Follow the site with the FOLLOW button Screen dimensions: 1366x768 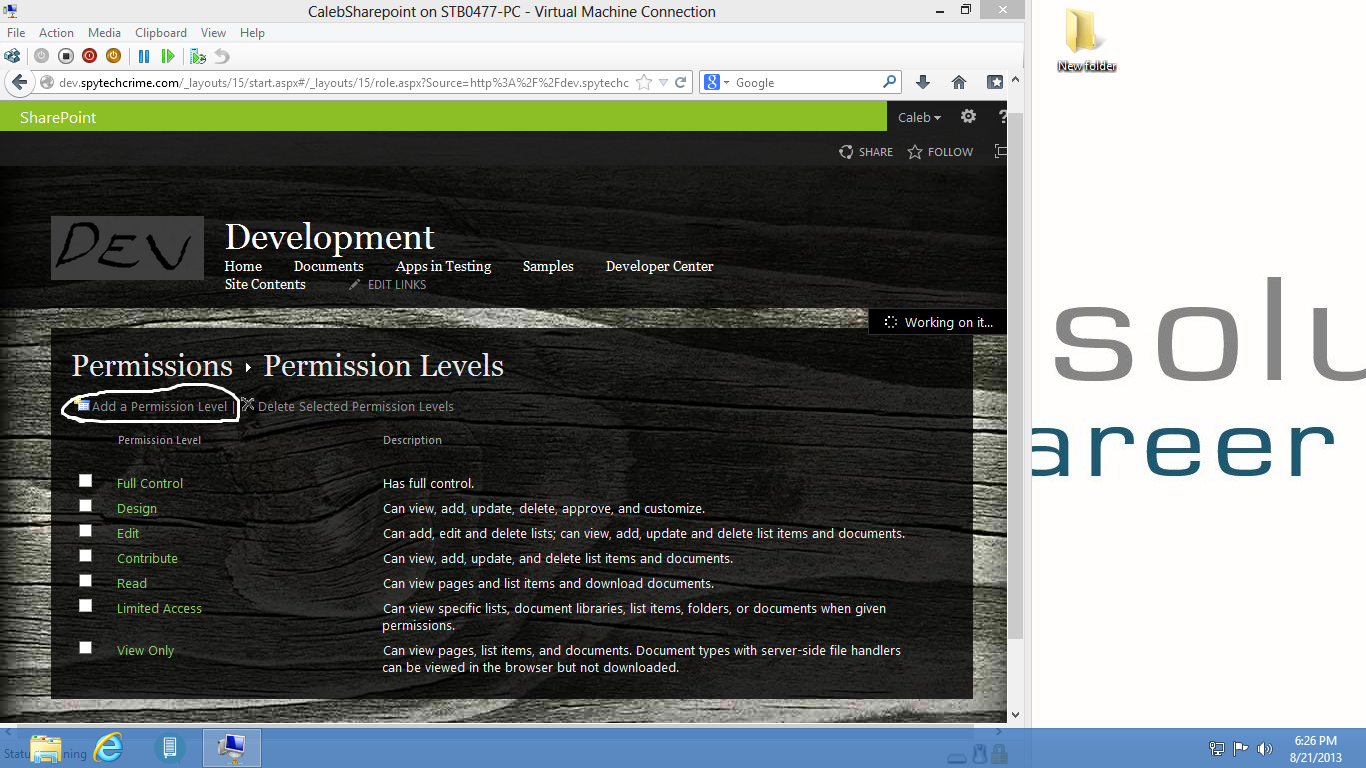pyautogui.click(x=940, y=152)
